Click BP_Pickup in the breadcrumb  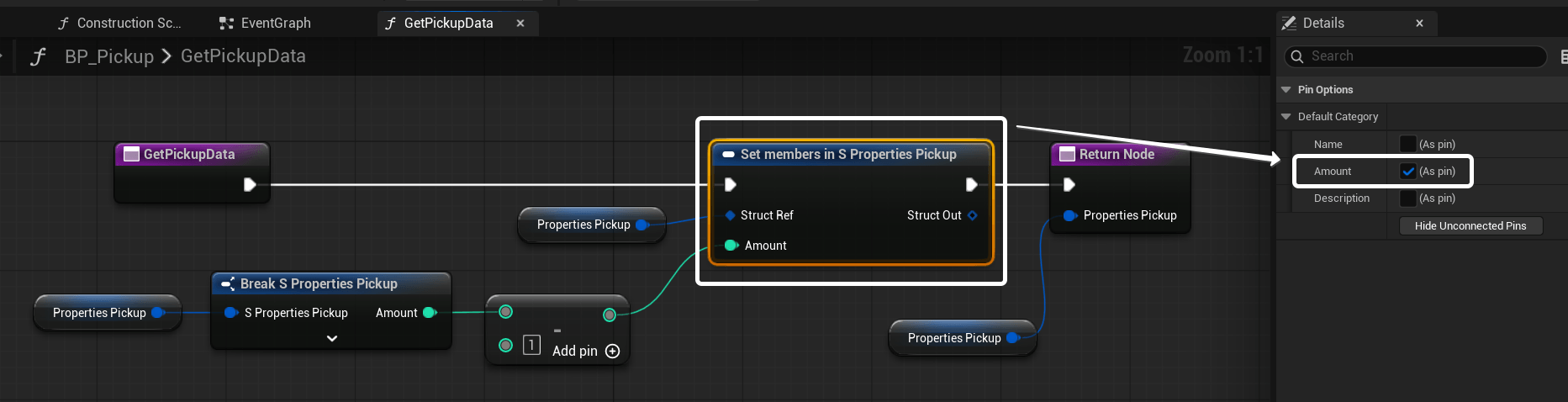[109, 56]
